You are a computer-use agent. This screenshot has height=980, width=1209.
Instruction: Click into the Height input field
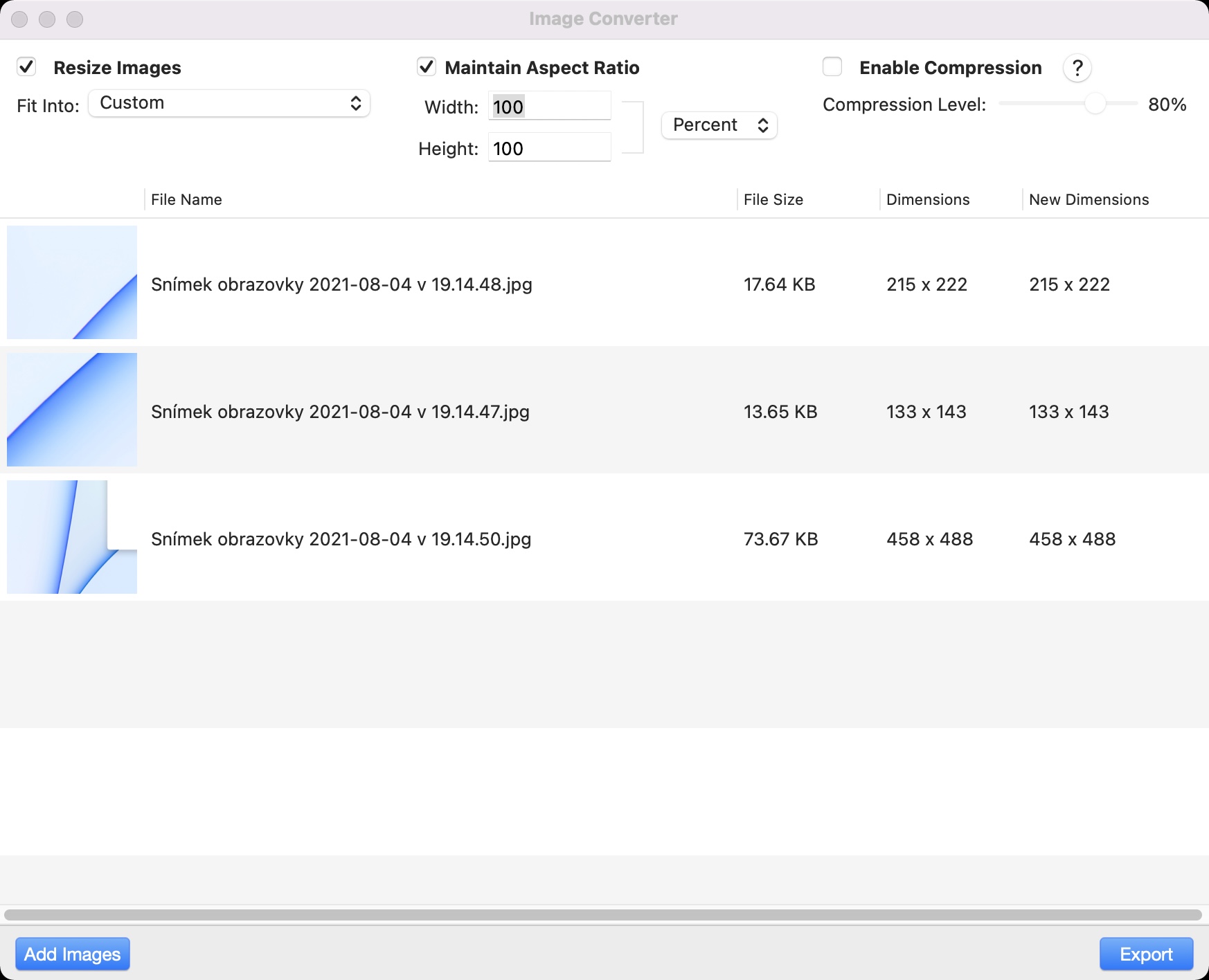pyautogui.click(x=549, y=148)
